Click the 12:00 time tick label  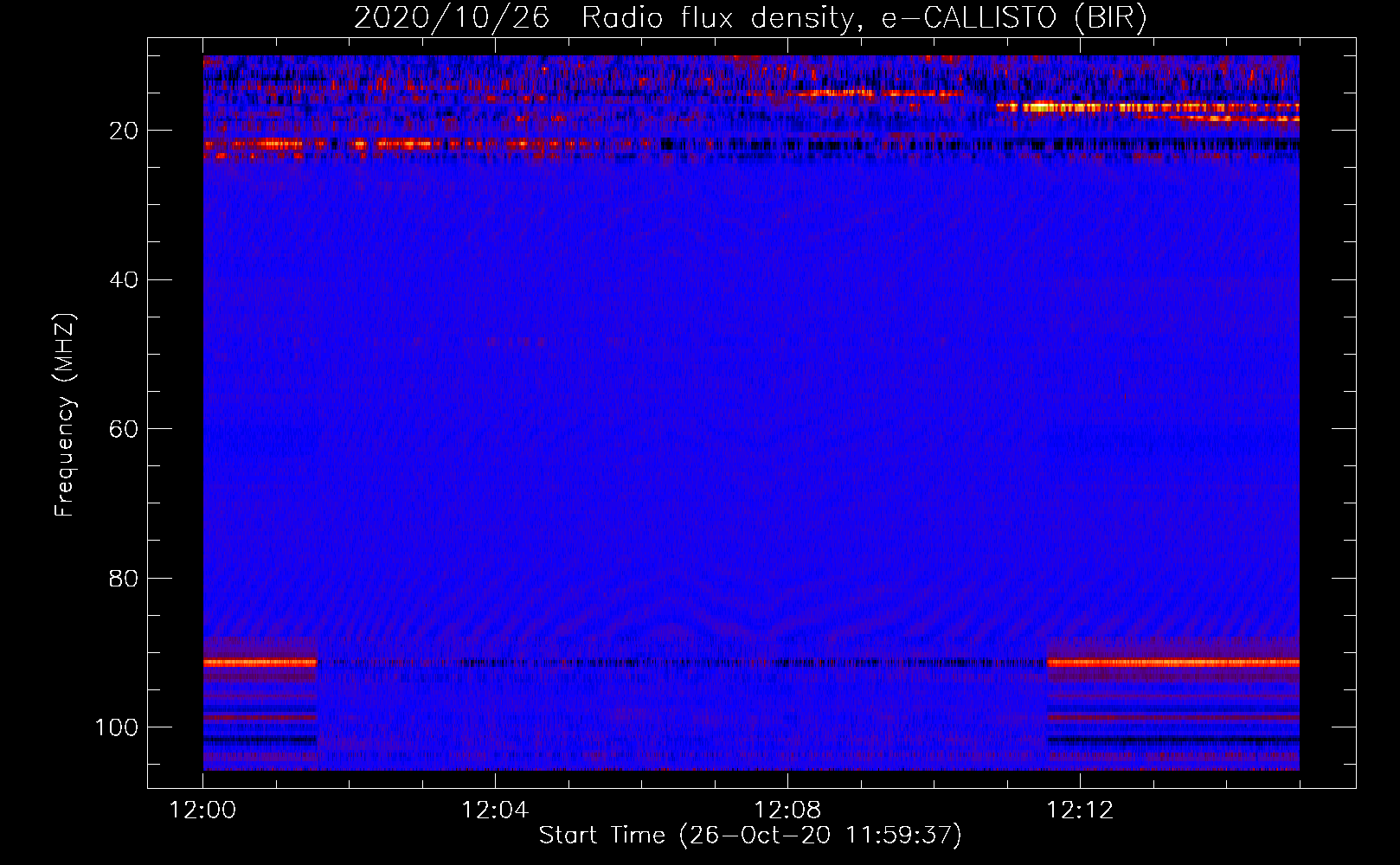click(x=202, y=811)
